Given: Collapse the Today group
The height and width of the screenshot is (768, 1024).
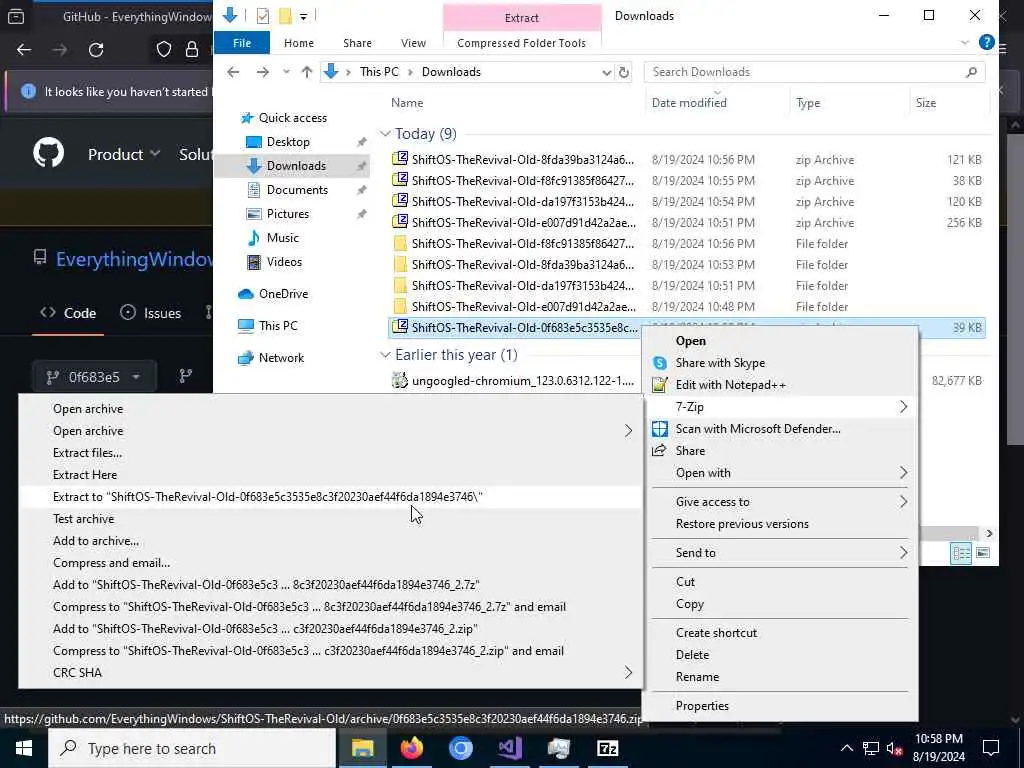Looking at the screenshot, I should (x=385, y=134).
